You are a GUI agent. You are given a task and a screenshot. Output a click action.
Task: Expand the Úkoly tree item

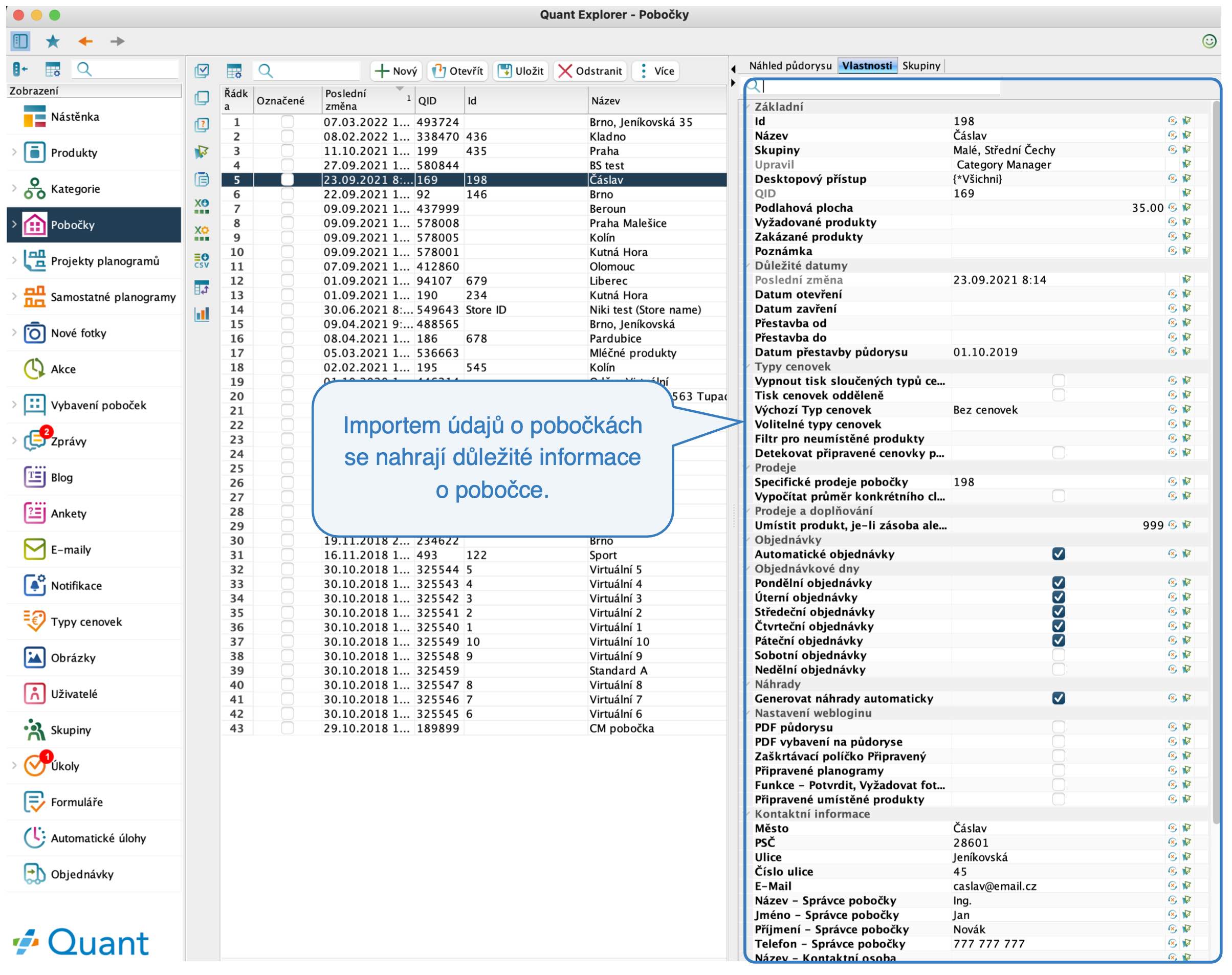[x=14, y=765]
